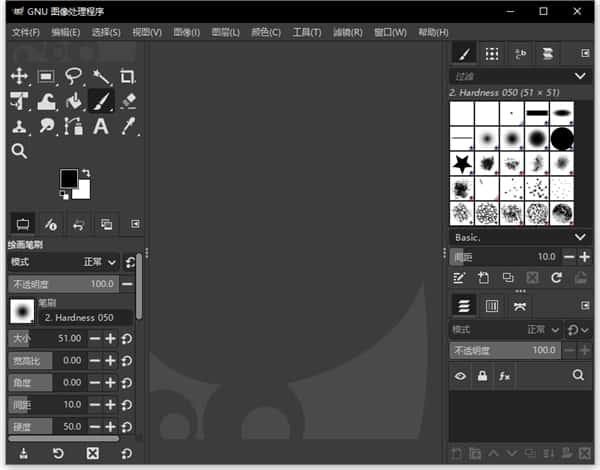Pick the Paintbrush tool in toolbox

pyautogui.click(x=101, y=101)
